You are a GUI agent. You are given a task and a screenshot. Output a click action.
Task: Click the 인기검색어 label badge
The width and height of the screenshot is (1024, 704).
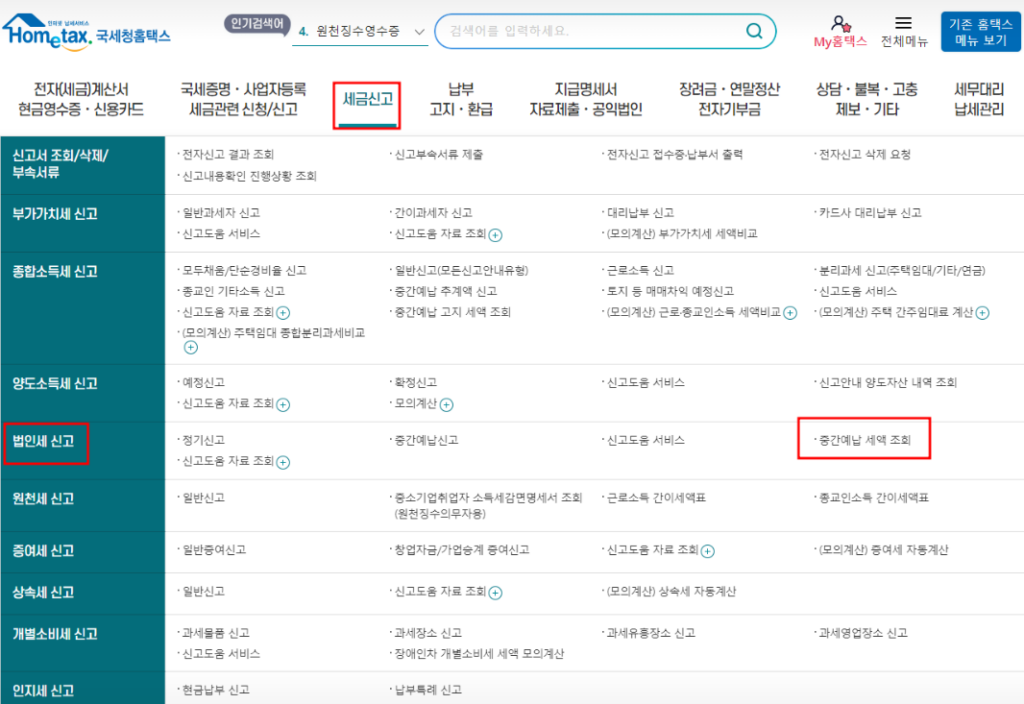257,24
